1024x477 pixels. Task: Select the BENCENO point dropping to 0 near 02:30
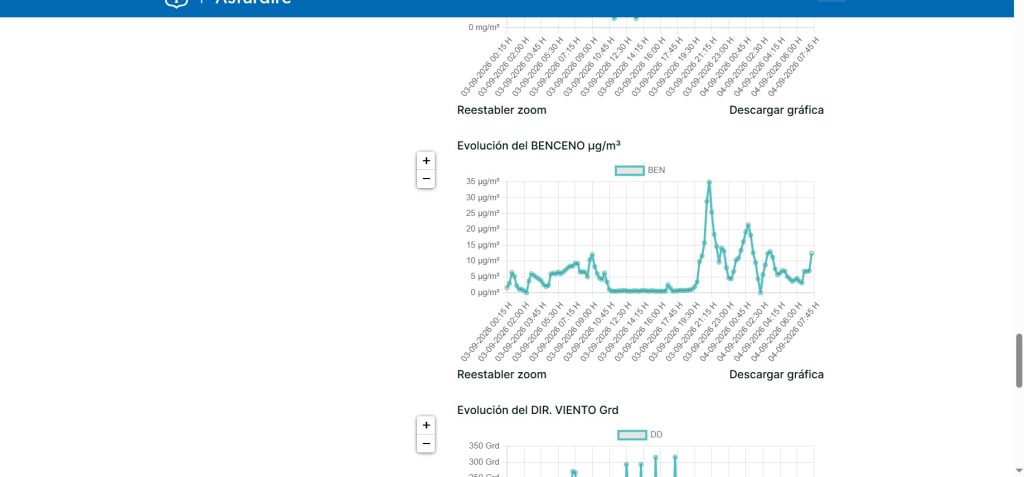point(760,292)
